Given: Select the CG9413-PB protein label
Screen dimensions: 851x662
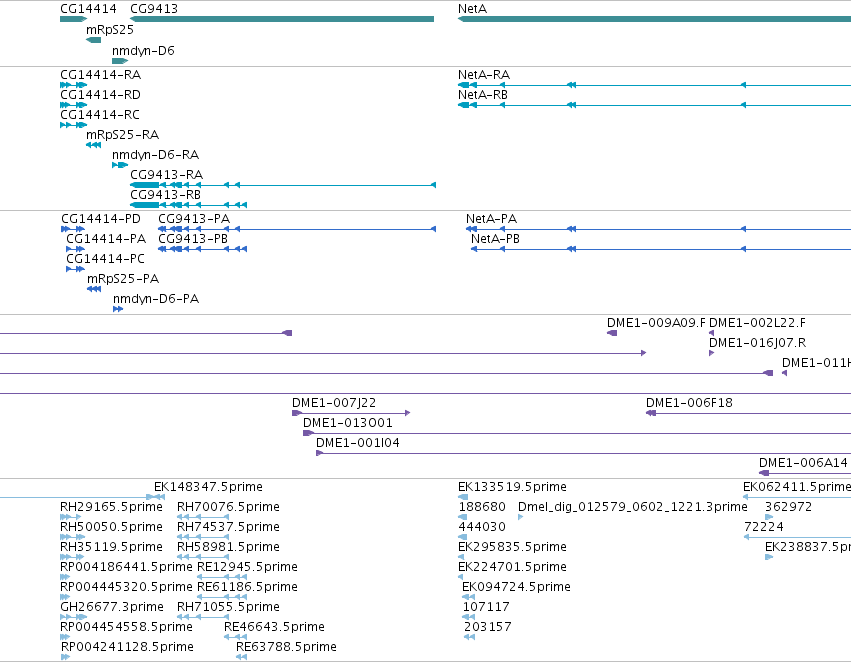Looking at the screenshot, I should pyautogui.click(x=193, y=239).
